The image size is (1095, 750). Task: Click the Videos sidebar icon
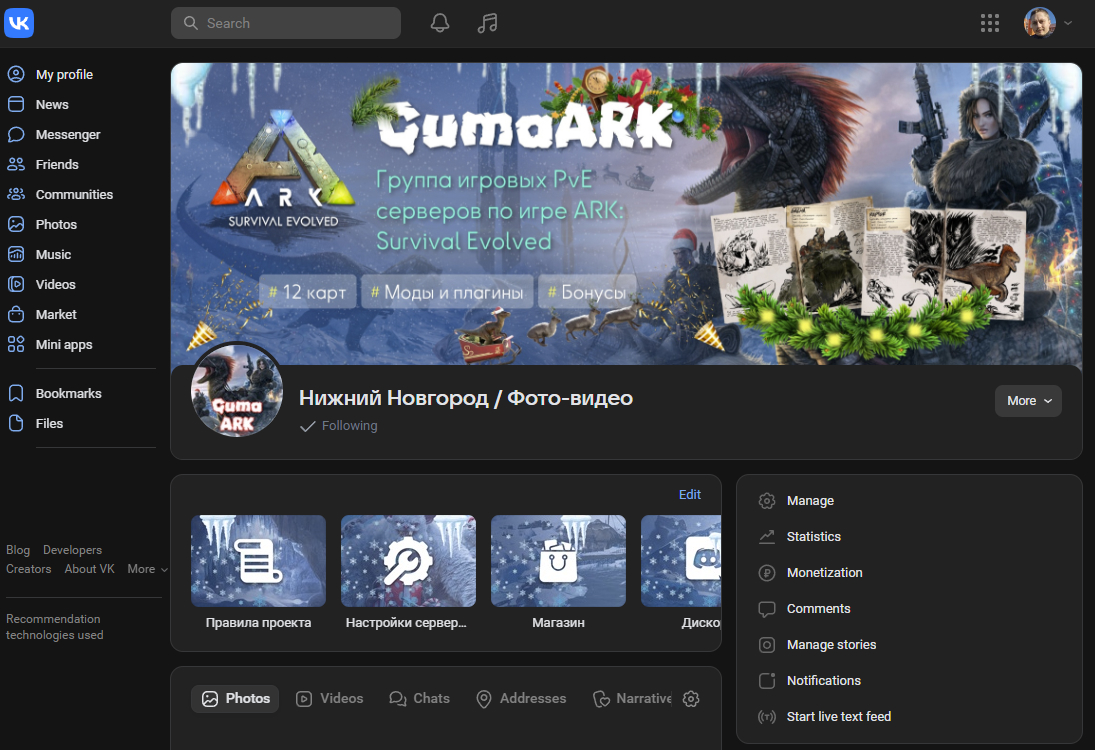[16, 284]
